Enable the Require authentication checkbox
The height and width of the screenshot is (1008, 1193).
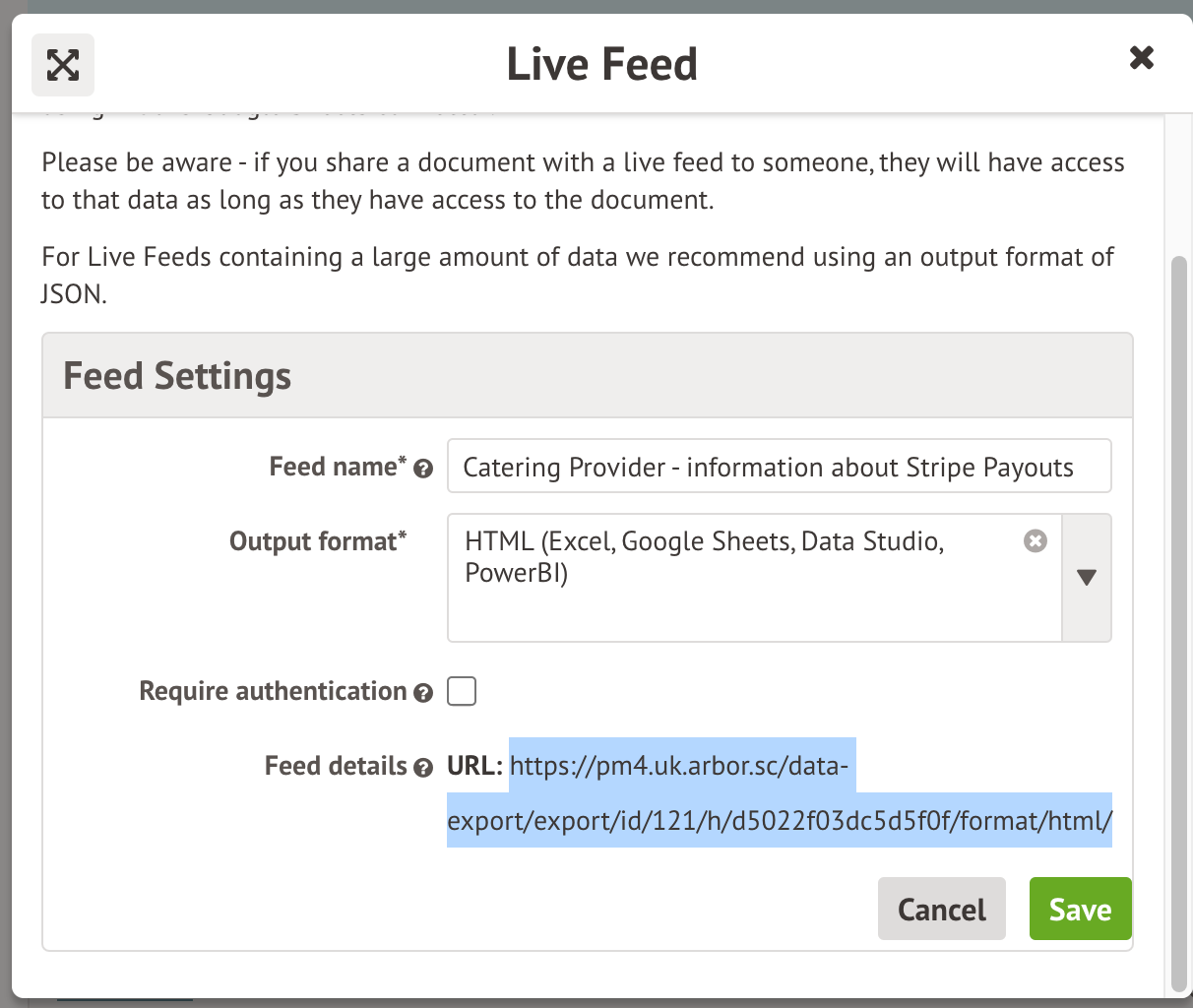click(x=462, y=692)
